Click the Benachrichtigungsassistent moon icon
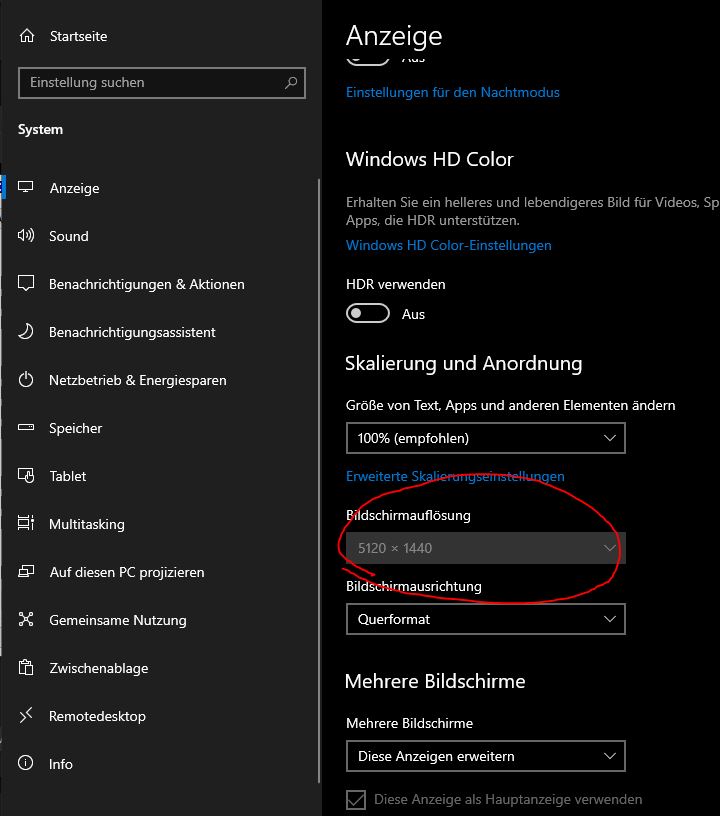Viewport: 720px width, 816px height. pos(27,332)
